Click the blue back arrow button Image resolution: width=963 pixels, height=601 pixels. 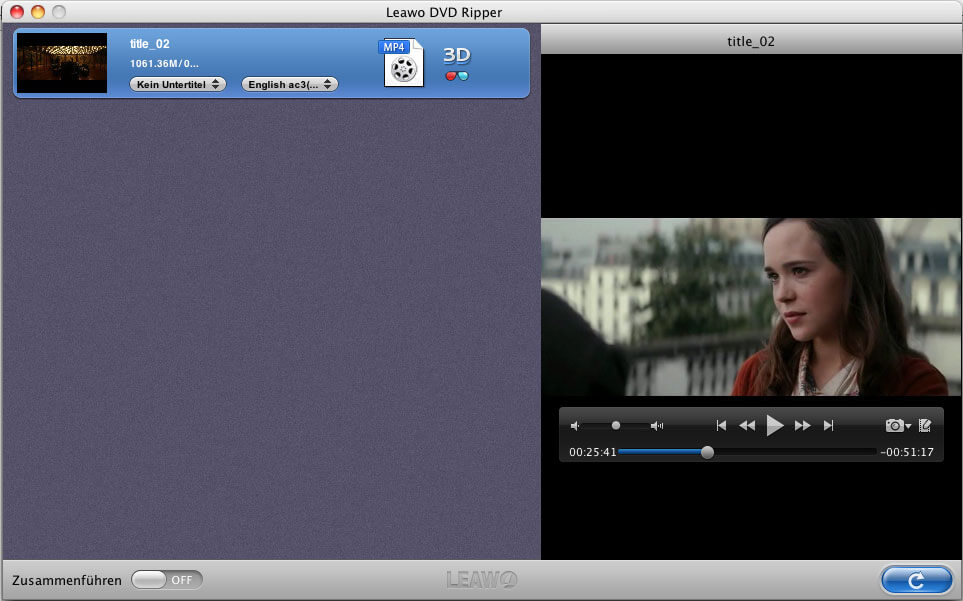pos(916,580)
